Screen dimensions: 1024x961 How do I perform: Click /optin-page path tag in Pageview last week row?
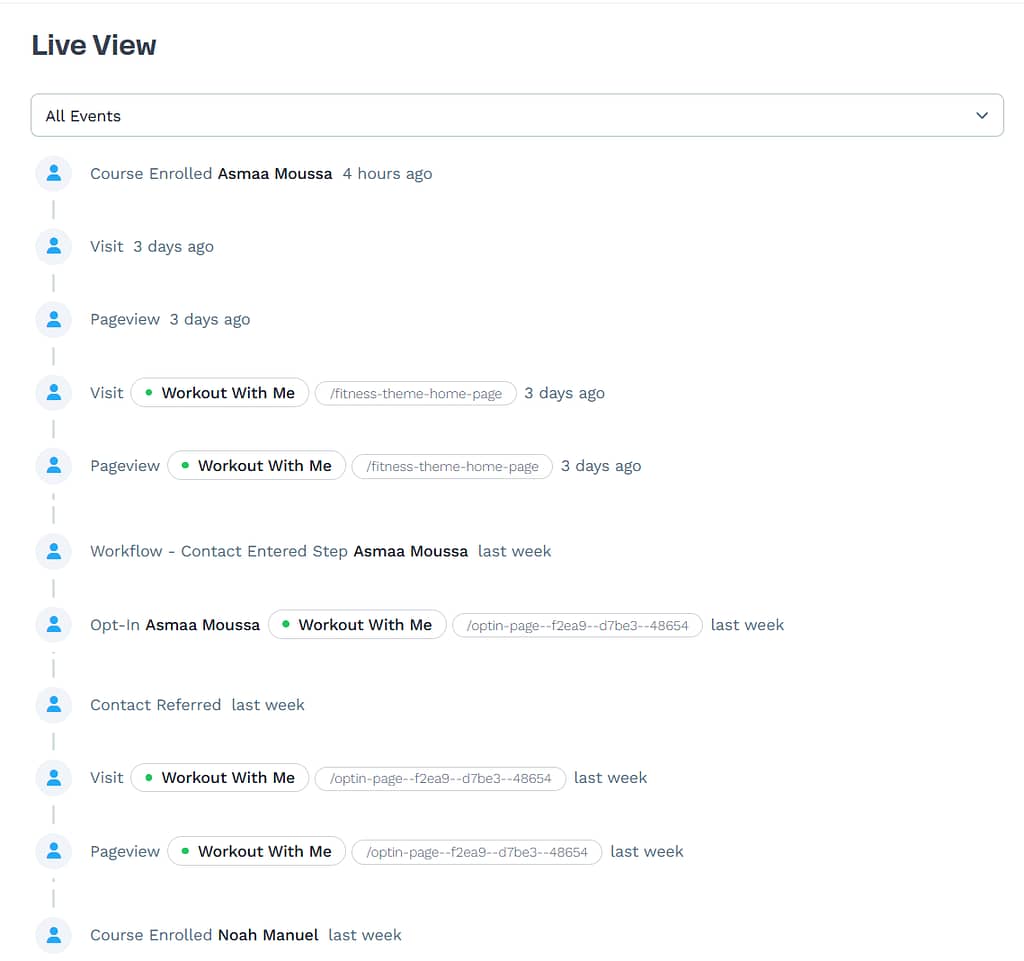tap(477, 852)
